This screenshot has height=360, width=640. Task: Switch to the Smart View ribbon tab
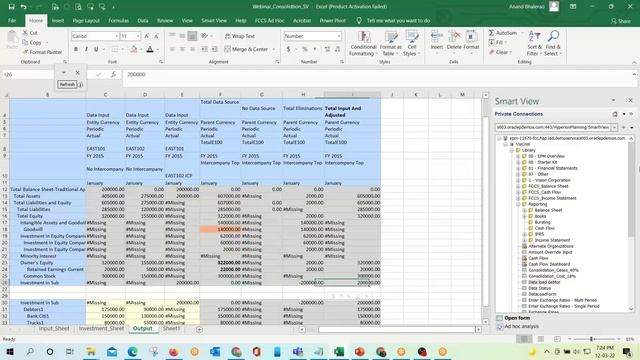click(x=214, y=20)
